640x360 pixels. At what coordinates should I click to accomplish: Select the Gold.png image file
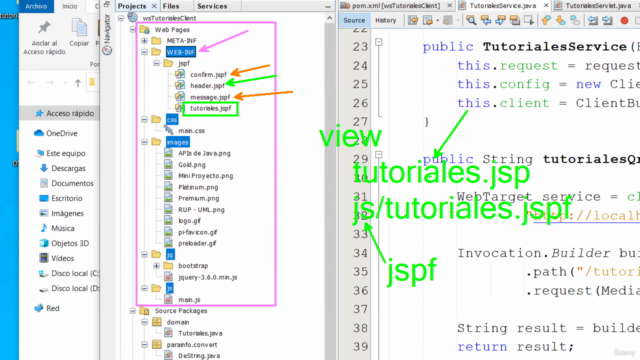(191, 165)
